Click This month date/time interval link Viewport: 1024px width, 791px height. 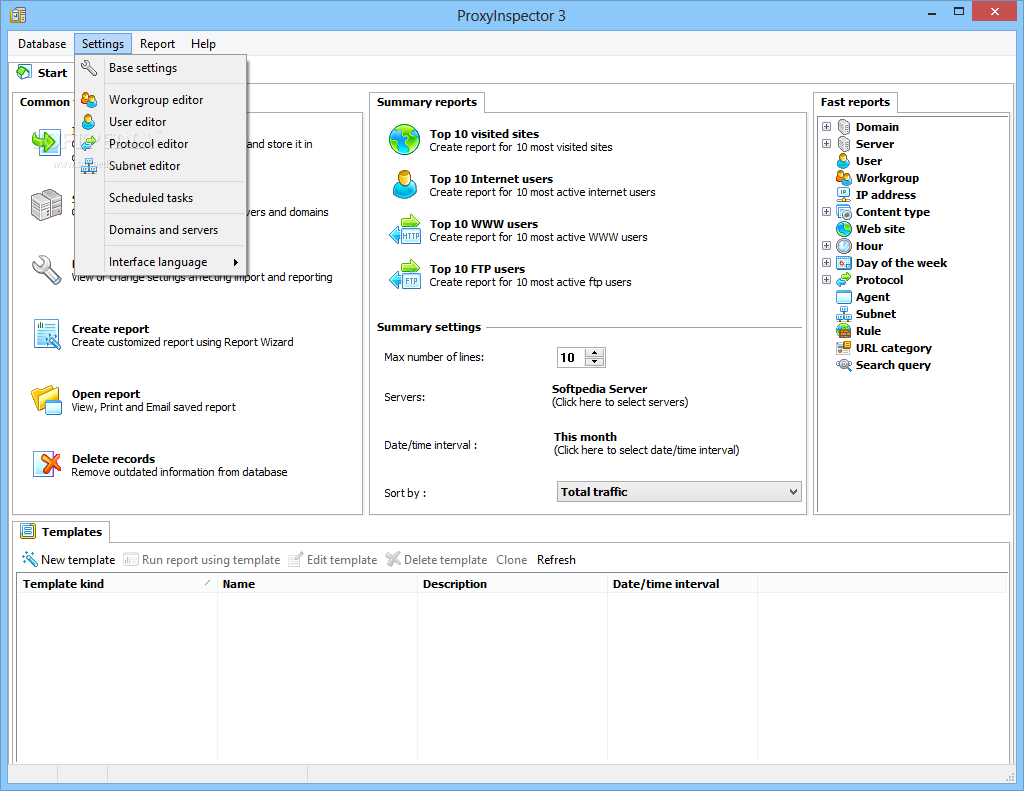585,437
